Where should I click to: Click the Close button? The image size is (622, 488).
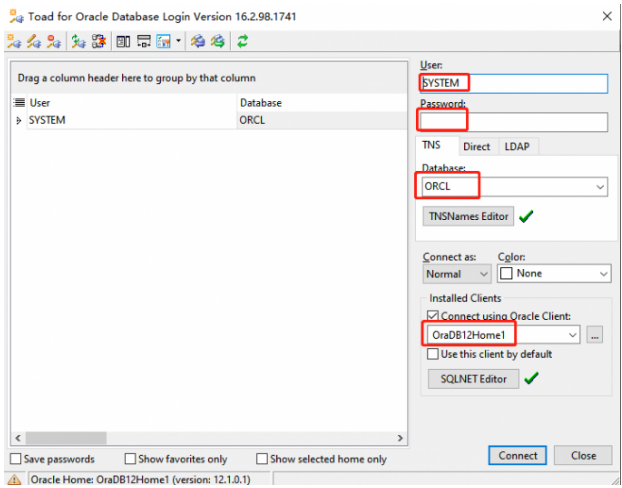583,455
